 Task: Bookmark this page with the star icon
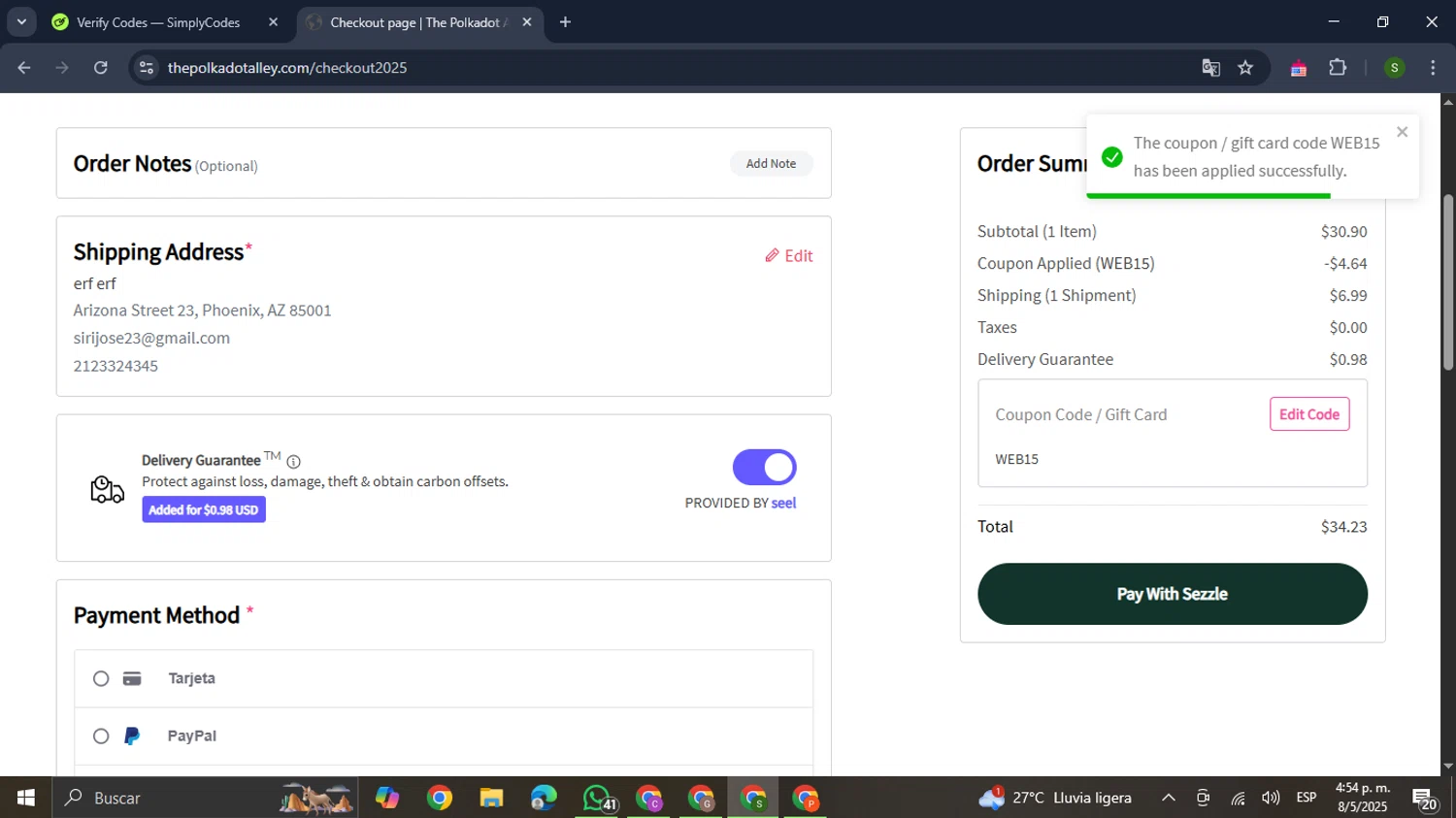click(x=1245, y=68)
